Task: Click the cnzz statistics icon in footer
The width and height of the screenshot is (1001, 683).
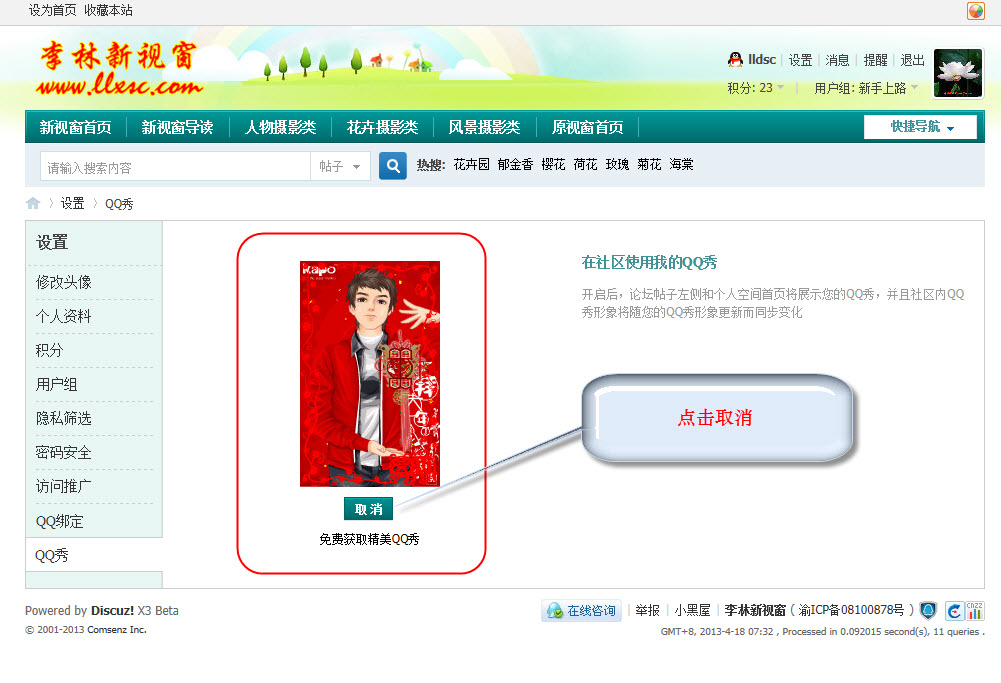Action: tap(974, 611)
